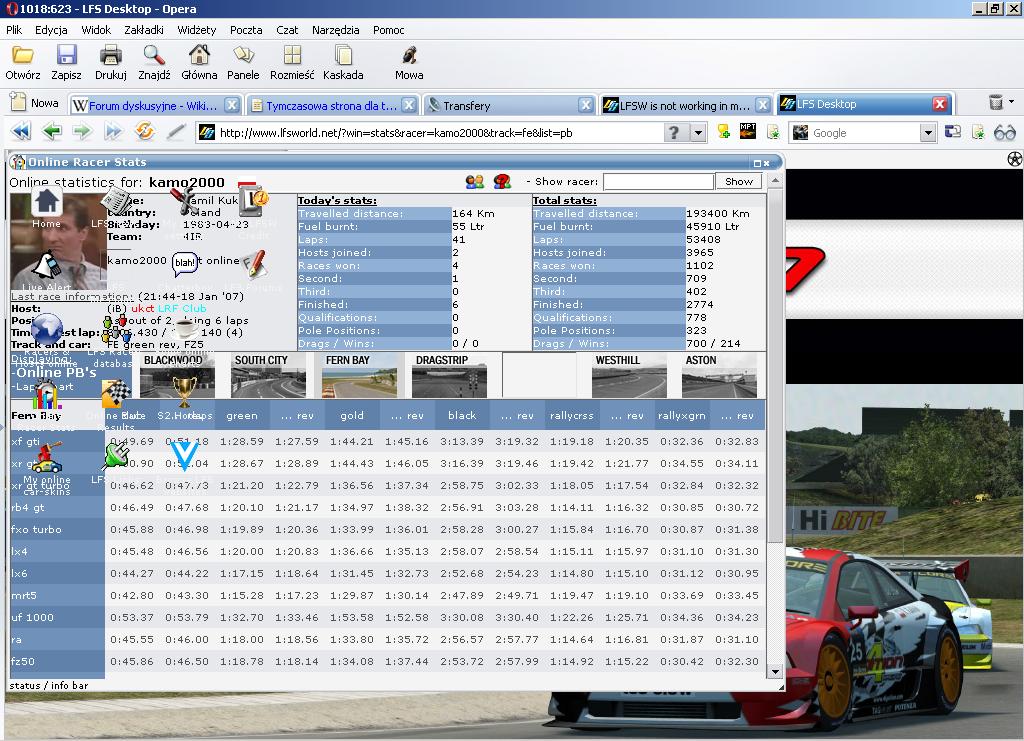Click the Nowa new tab button
Viewport: 1024px width, 741px height.
[x=36, y=103]
